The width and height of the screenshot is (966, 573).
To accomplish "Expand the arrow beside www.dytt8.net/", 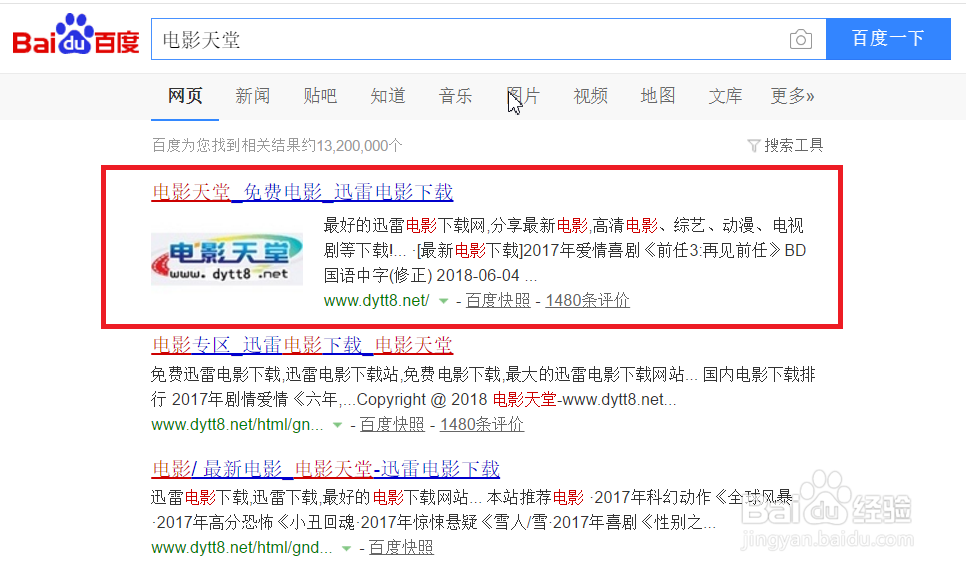I will tap(443, 301).
